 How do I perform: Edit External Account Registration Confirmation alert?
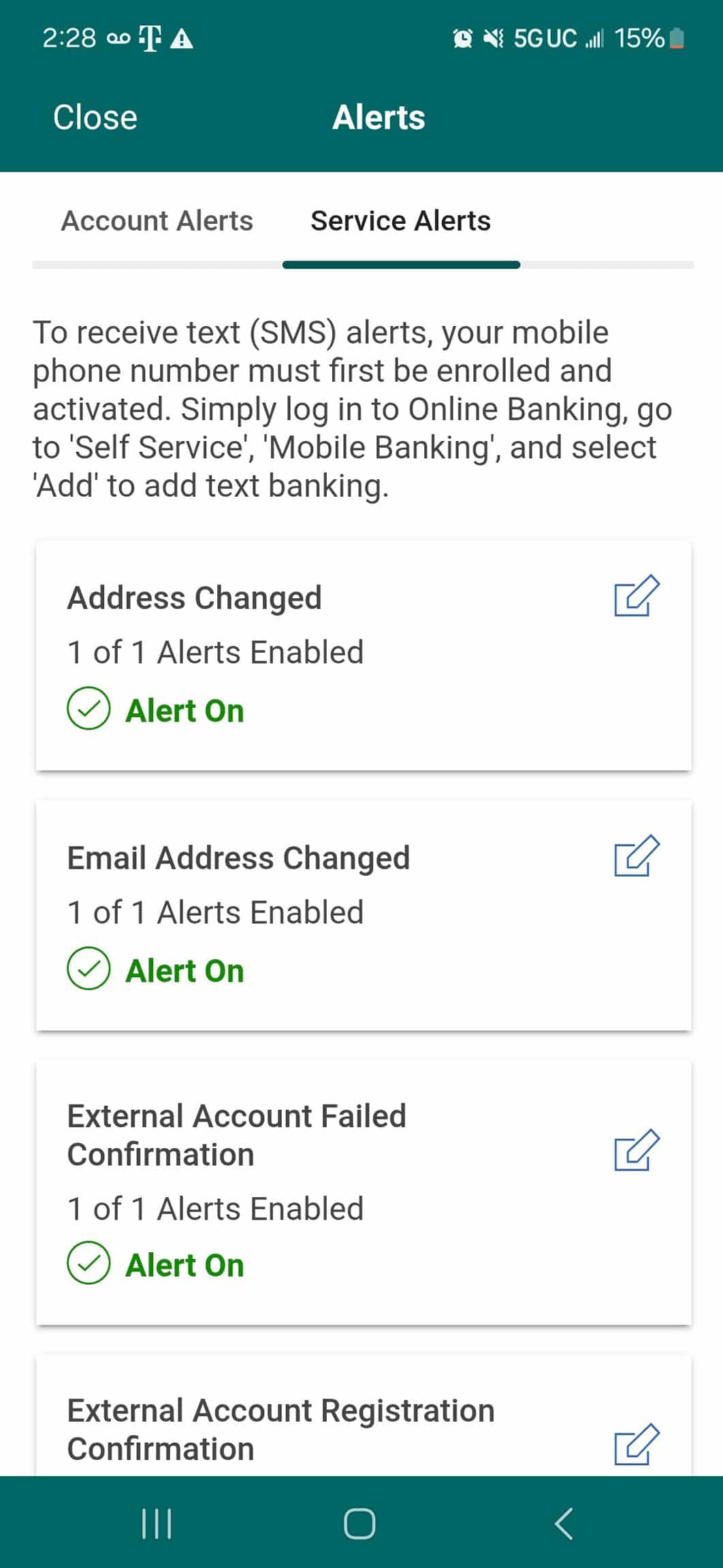[637, 1445]
